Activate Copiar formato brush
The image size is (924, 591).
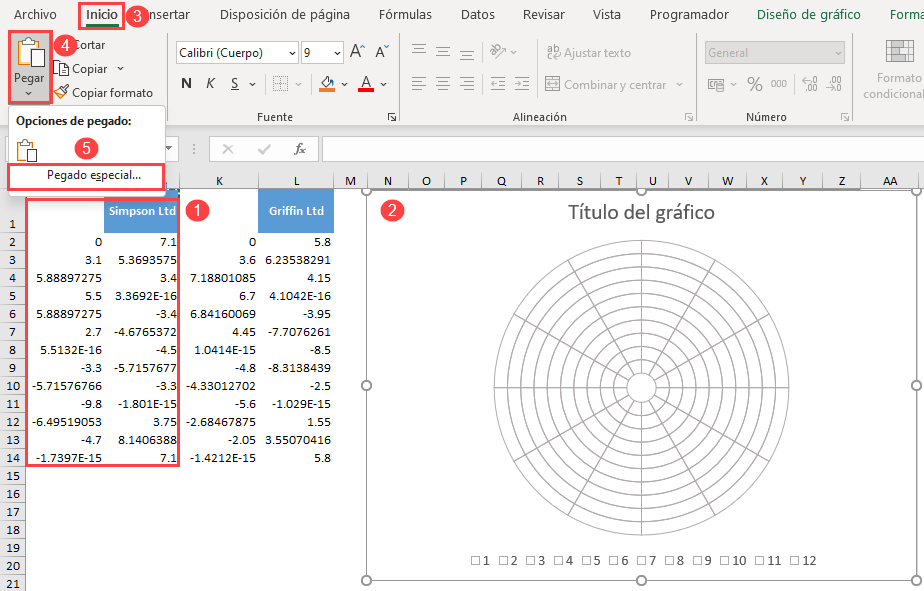pyautogui.click(x=104, y=93)
